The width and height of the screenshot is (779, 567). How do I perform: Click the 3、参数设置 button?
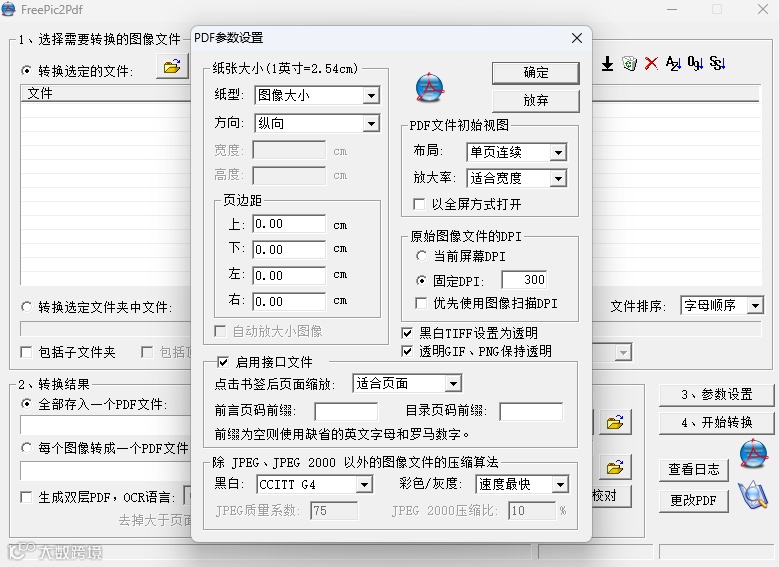716,395
